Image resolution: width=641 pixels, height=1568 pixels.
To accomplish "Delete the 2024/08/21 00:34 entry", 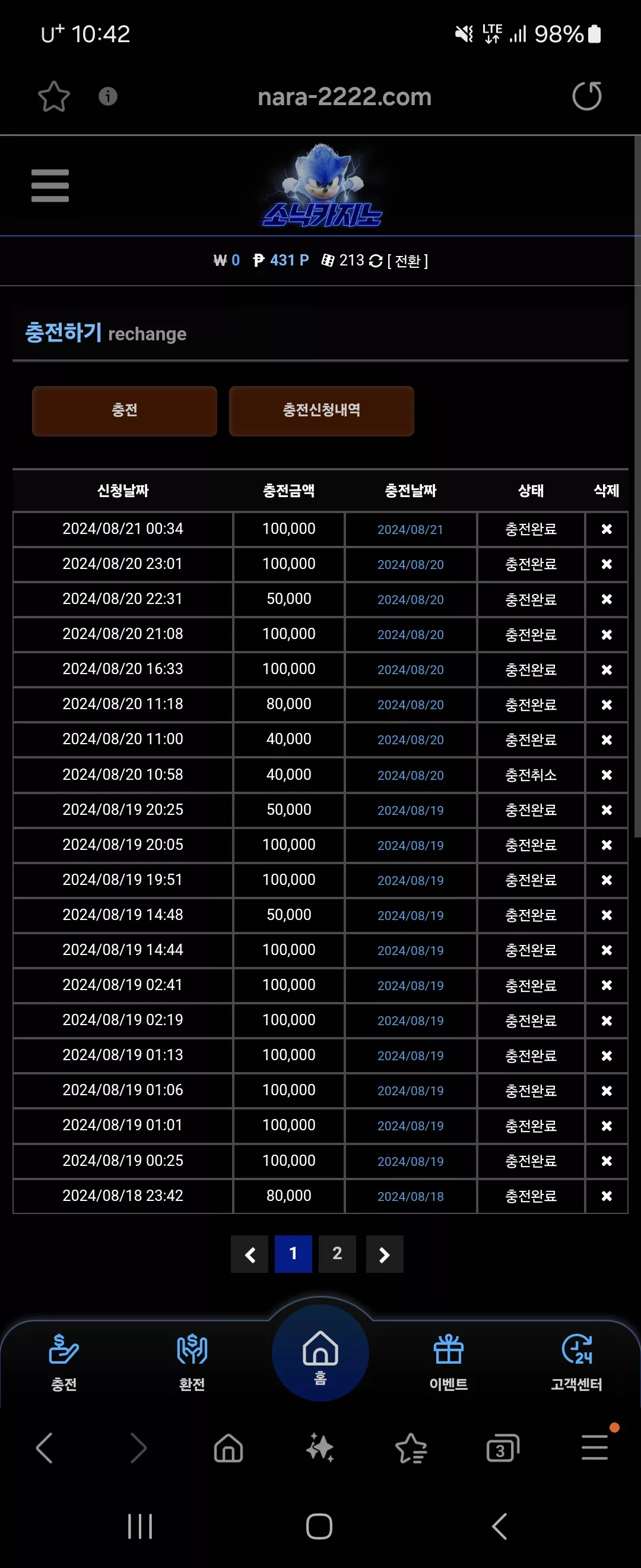I will click(607, 529).
